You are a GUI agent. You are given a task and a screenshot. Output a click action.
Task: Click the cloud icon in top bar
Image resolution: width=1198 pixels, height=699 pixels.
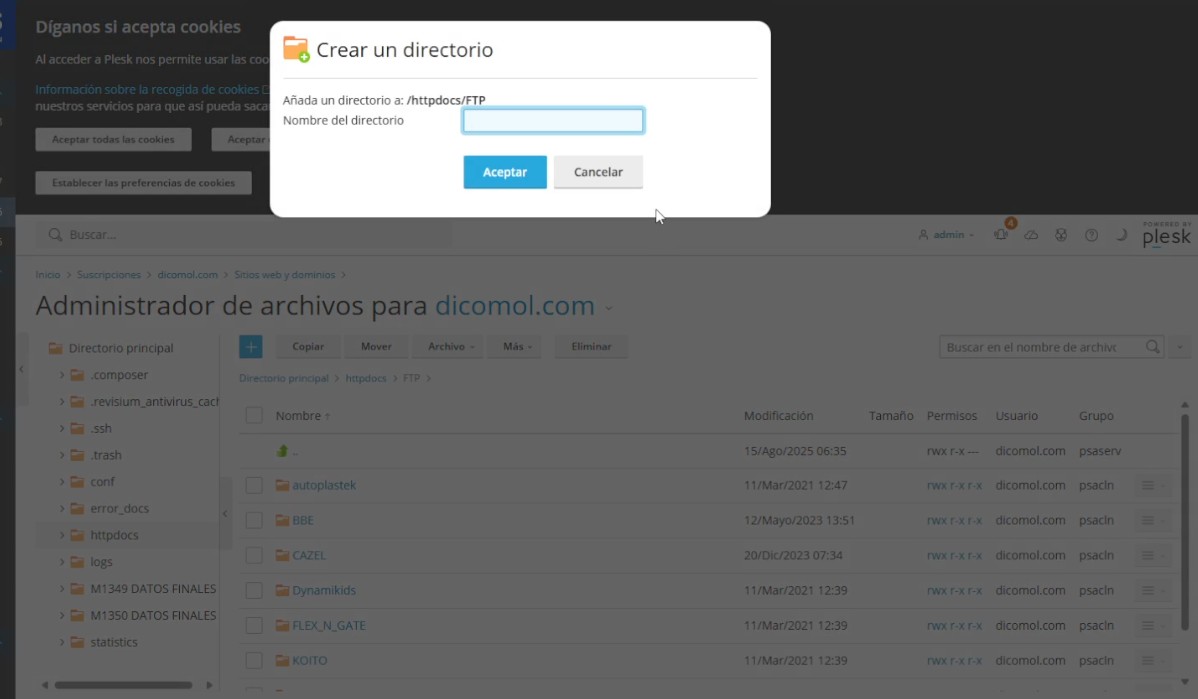(1031, 235)
